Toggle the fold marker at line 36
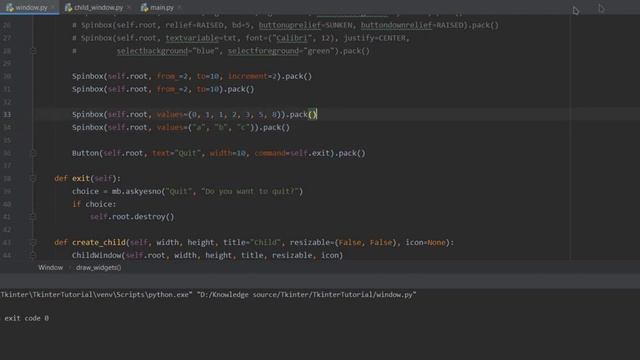The height and width of the screenshot is (360, 640). [33, 153]
